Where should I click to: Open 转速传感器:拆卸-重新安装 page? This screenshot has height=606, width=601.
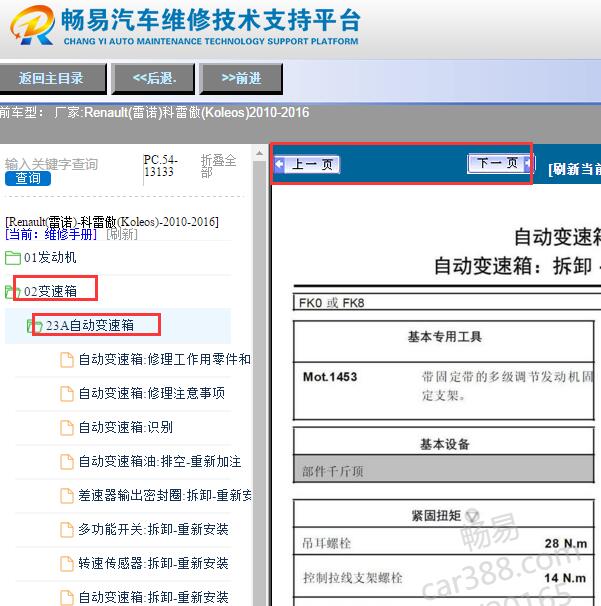[x=153, y=563]
